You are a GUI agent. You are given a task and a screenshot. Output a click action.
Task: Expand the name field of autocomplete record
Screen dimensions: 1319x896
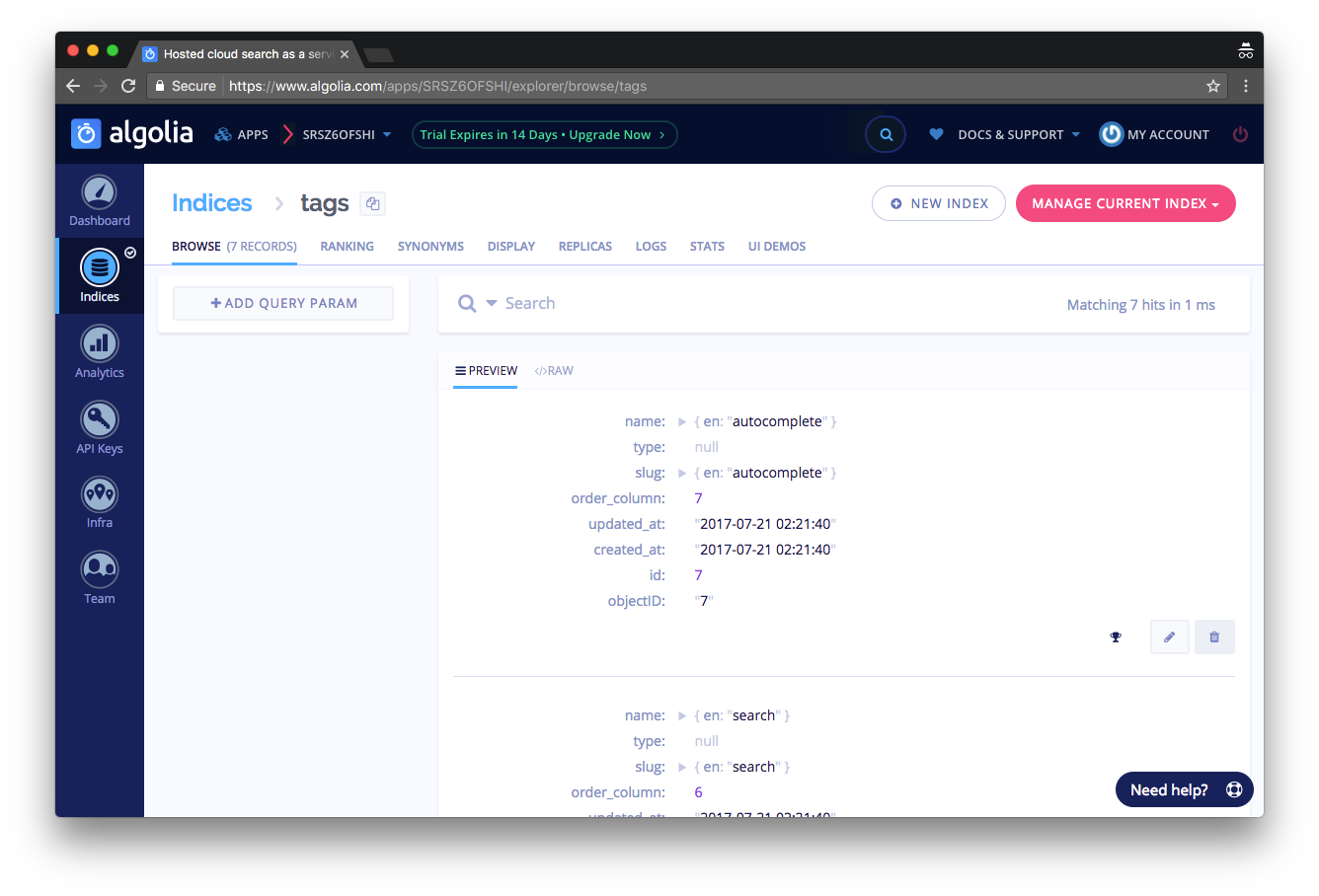pos(681,421)
